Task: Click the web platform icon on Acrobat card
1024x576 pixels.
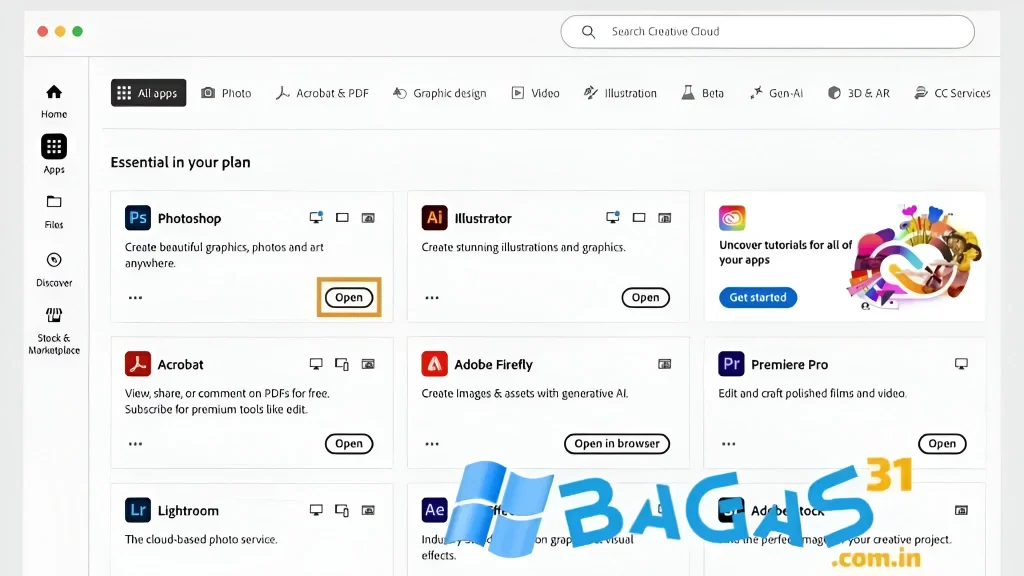Action: click(x=368, y=364)
